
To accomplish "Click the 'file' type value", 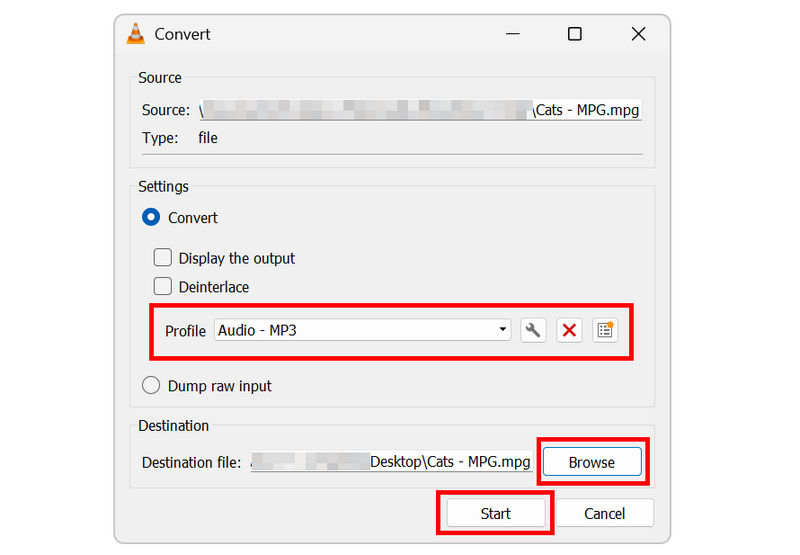I will point(208,138).
